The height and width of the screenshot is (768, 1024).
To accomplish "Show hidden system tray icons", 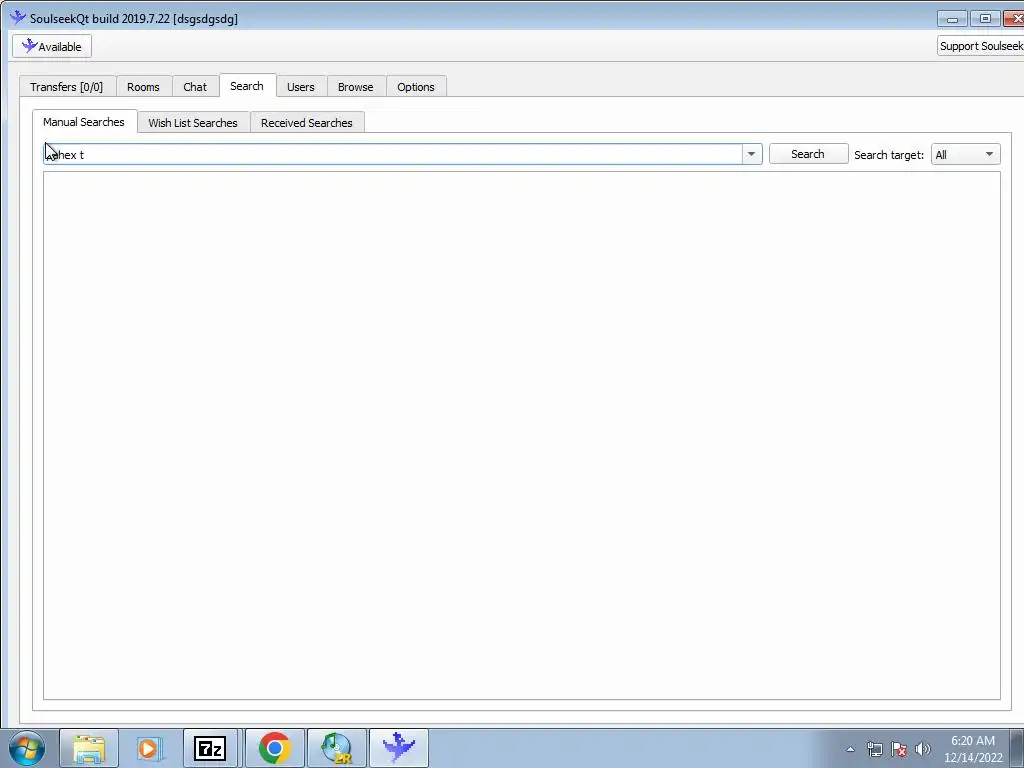I will tap(850, 750).
